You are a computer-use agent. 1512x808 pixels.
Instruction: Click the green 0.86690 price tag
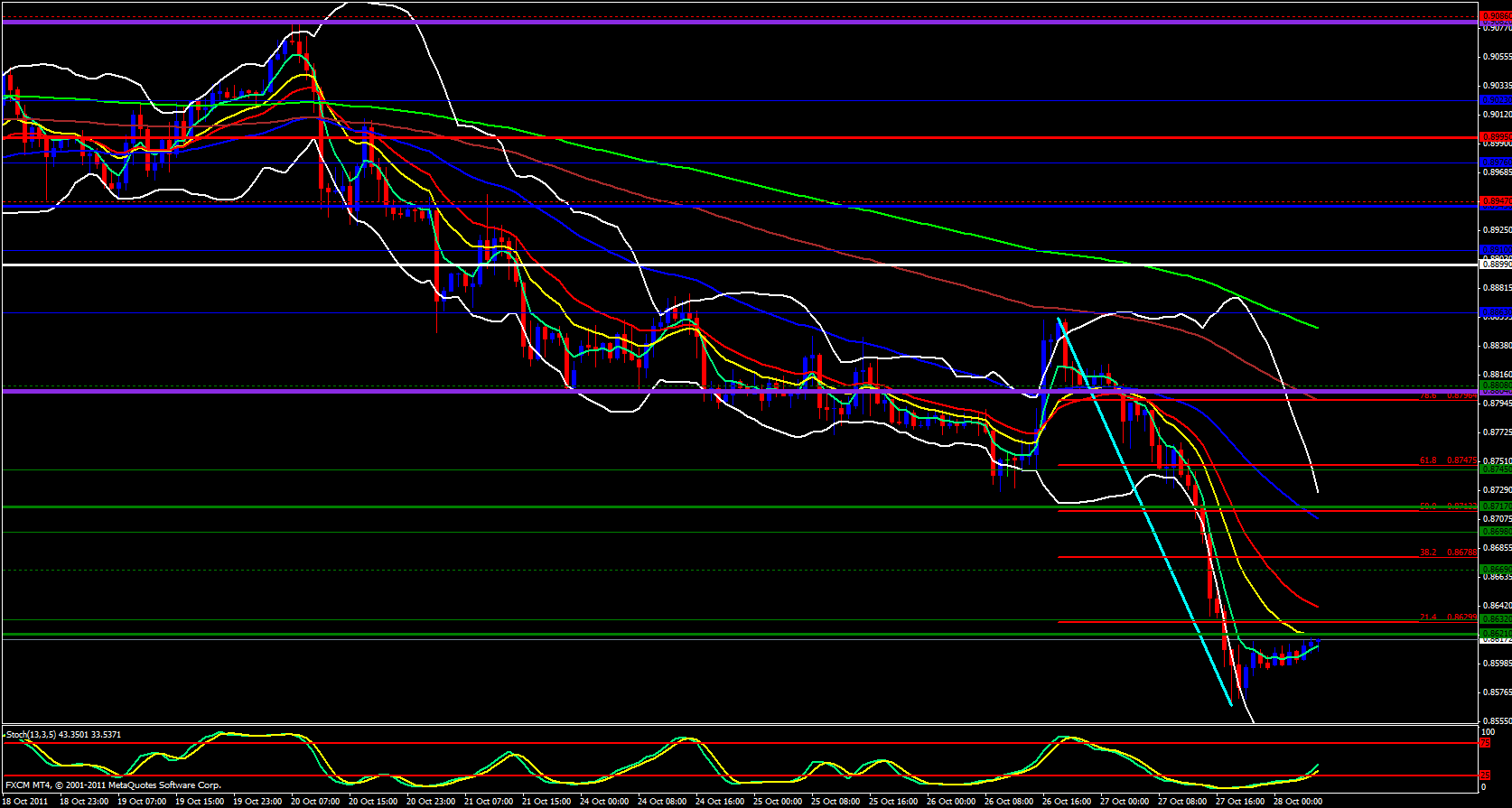1495,570
